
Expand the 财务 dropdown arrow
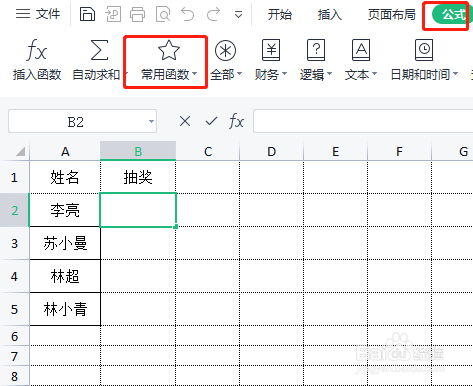coord(284,73)
